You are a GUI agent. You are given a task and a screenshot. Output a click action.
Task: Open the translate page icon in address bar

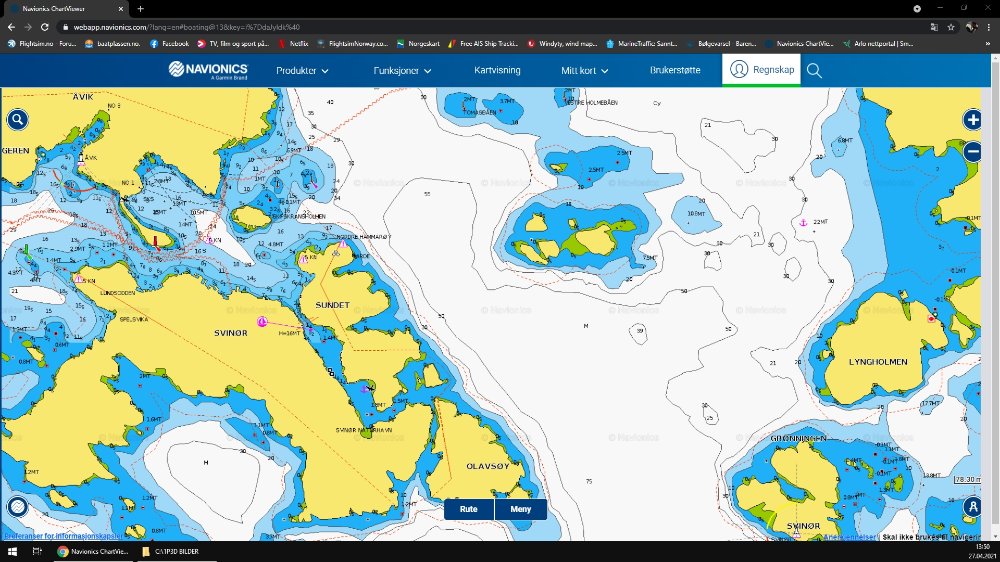point(934,27)
